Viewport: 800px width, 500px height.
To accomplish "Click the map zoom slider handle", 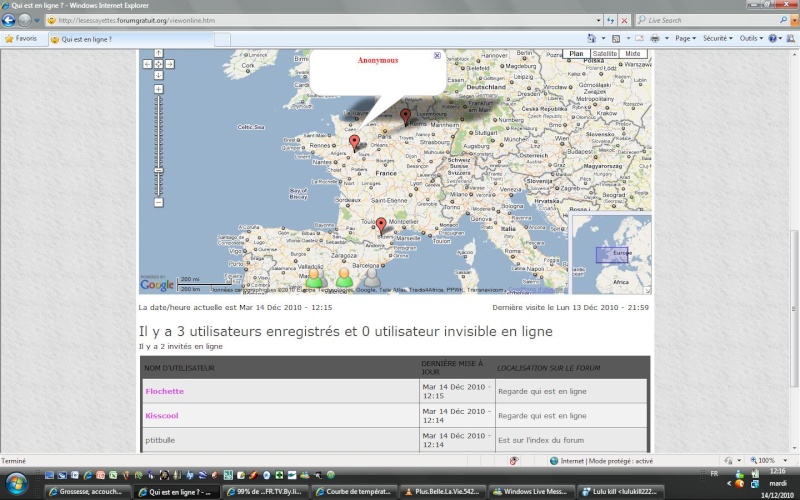I will tap(159, 170).
